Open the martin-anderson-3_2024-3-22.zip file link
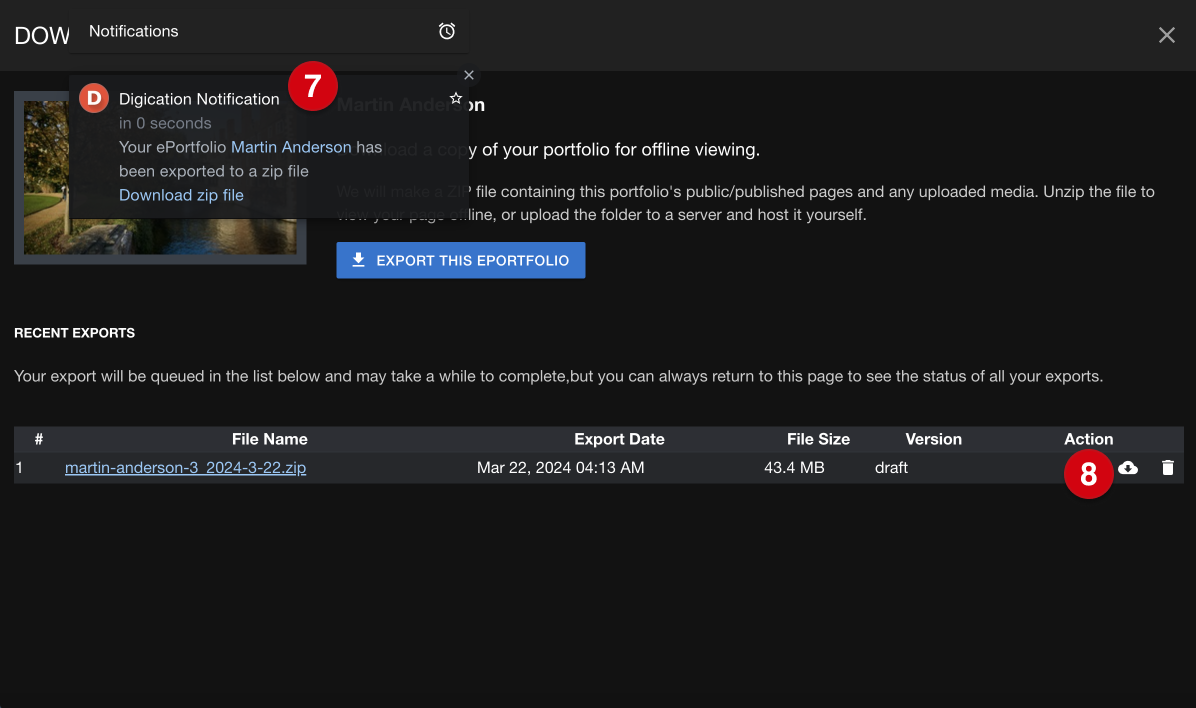 185,468
